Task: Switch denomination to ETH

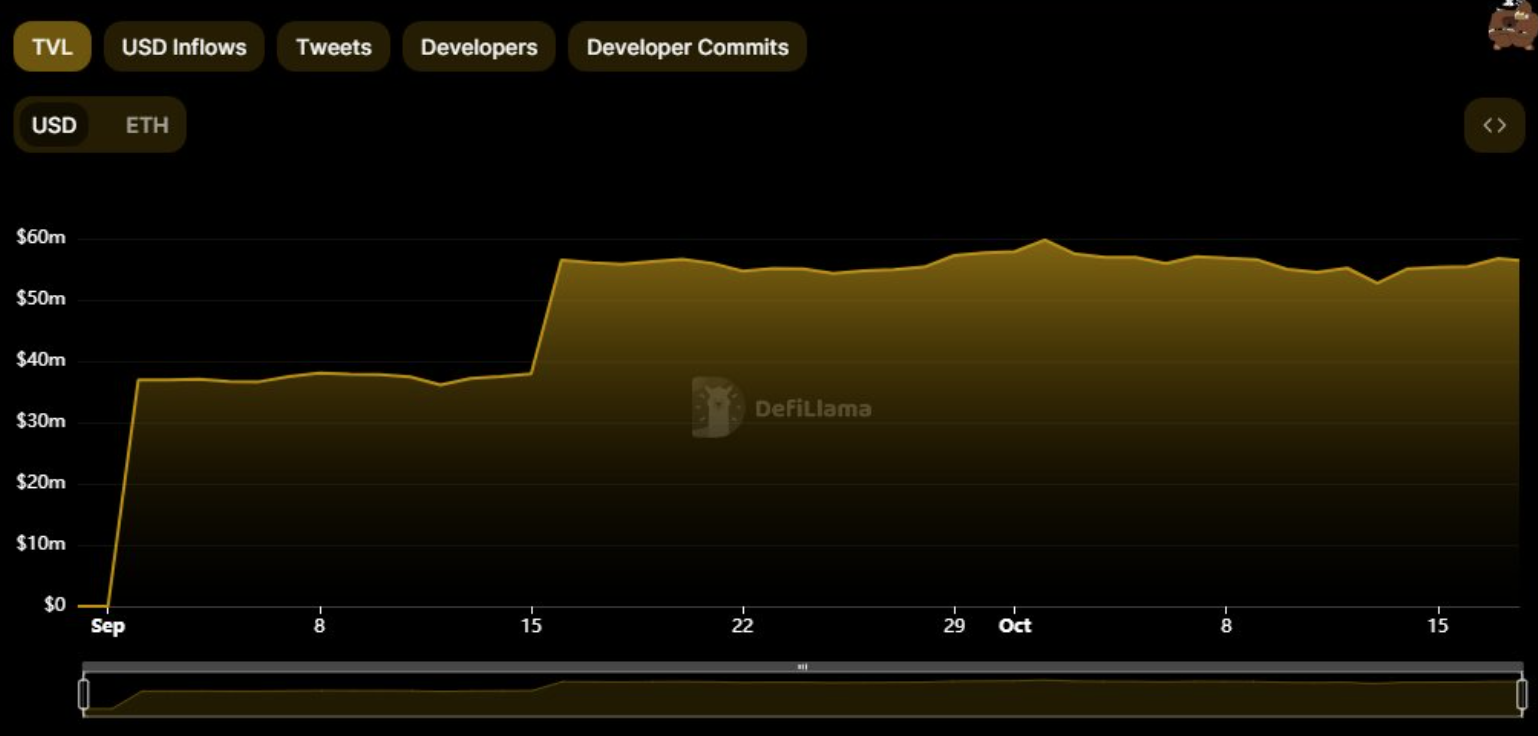Action: pyautogui.click(x=147, y=125)
